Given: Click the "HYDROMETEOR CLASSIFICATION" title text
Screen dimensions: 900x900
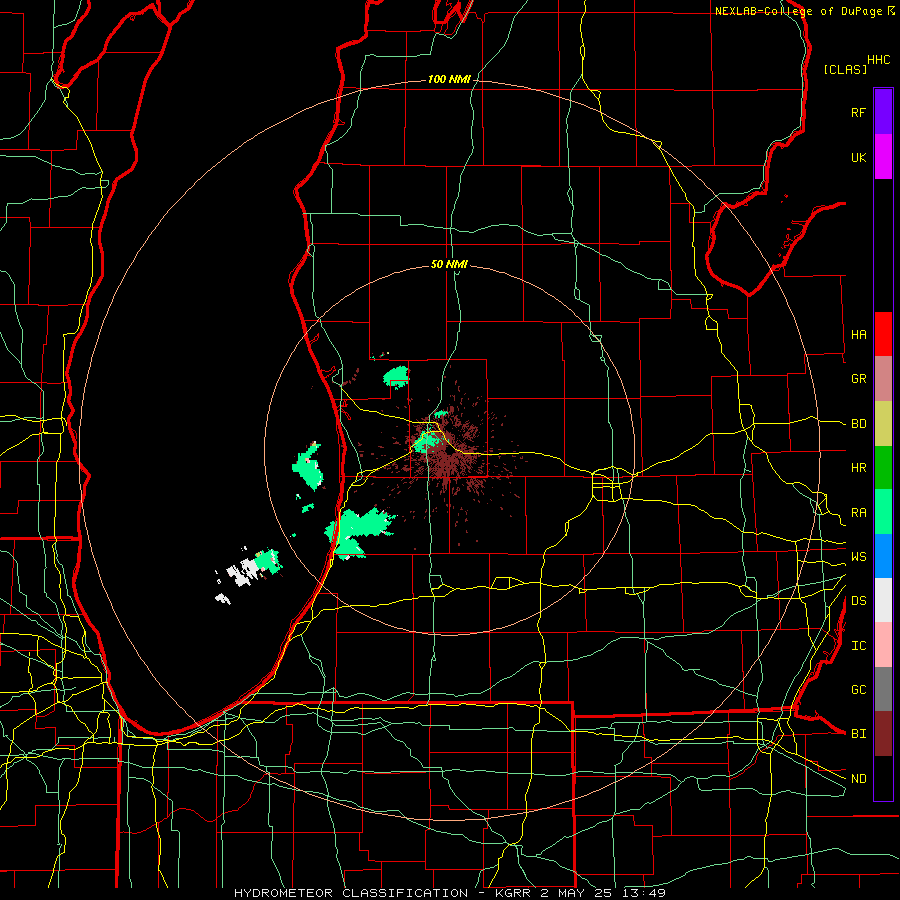Looking at the screenshot, I should (351, 893).
